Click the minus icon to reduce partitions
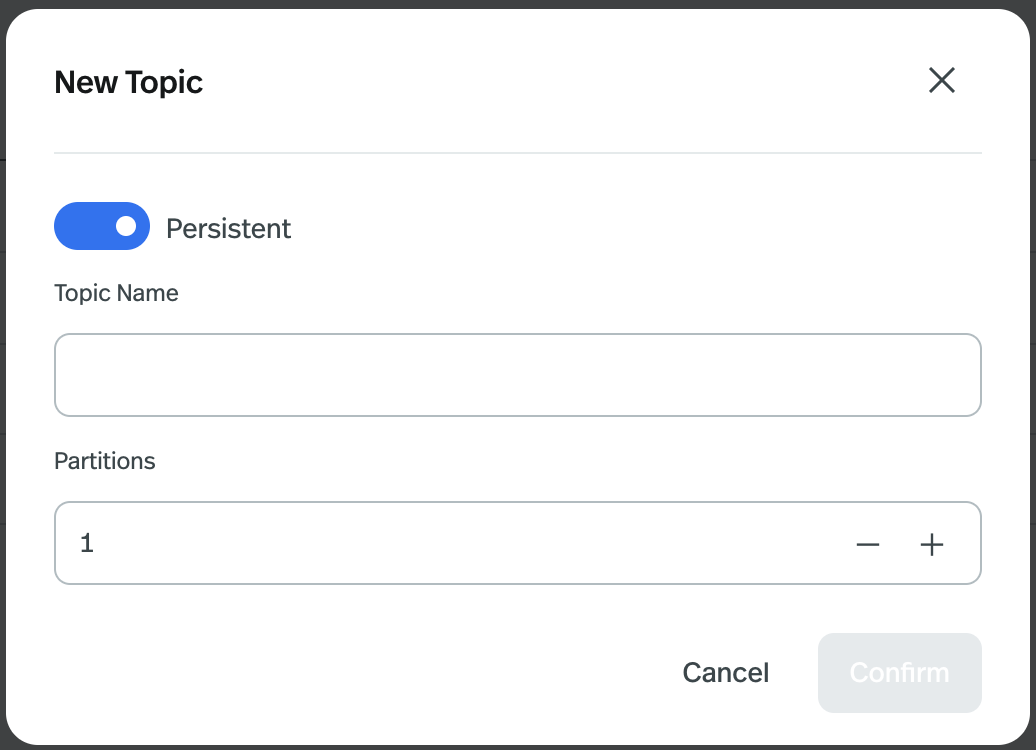Image resolution: width=1036 pixels, height=750 pixels. click(x=868, y=544)
